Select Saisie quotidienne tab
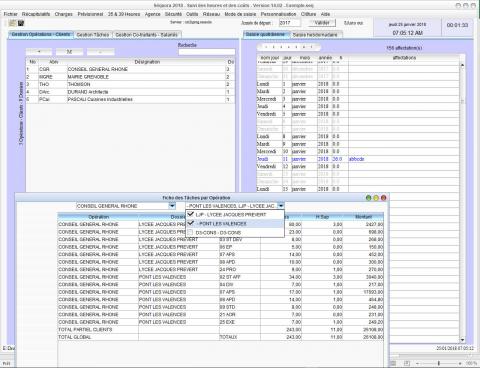 point(266,34)
